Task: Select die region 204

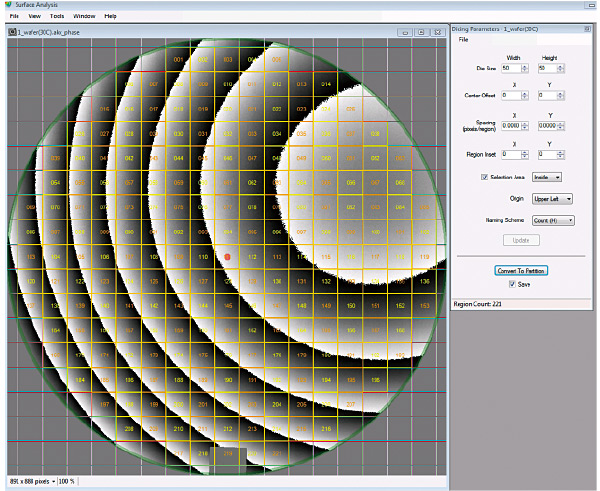Action: [277, 404]
